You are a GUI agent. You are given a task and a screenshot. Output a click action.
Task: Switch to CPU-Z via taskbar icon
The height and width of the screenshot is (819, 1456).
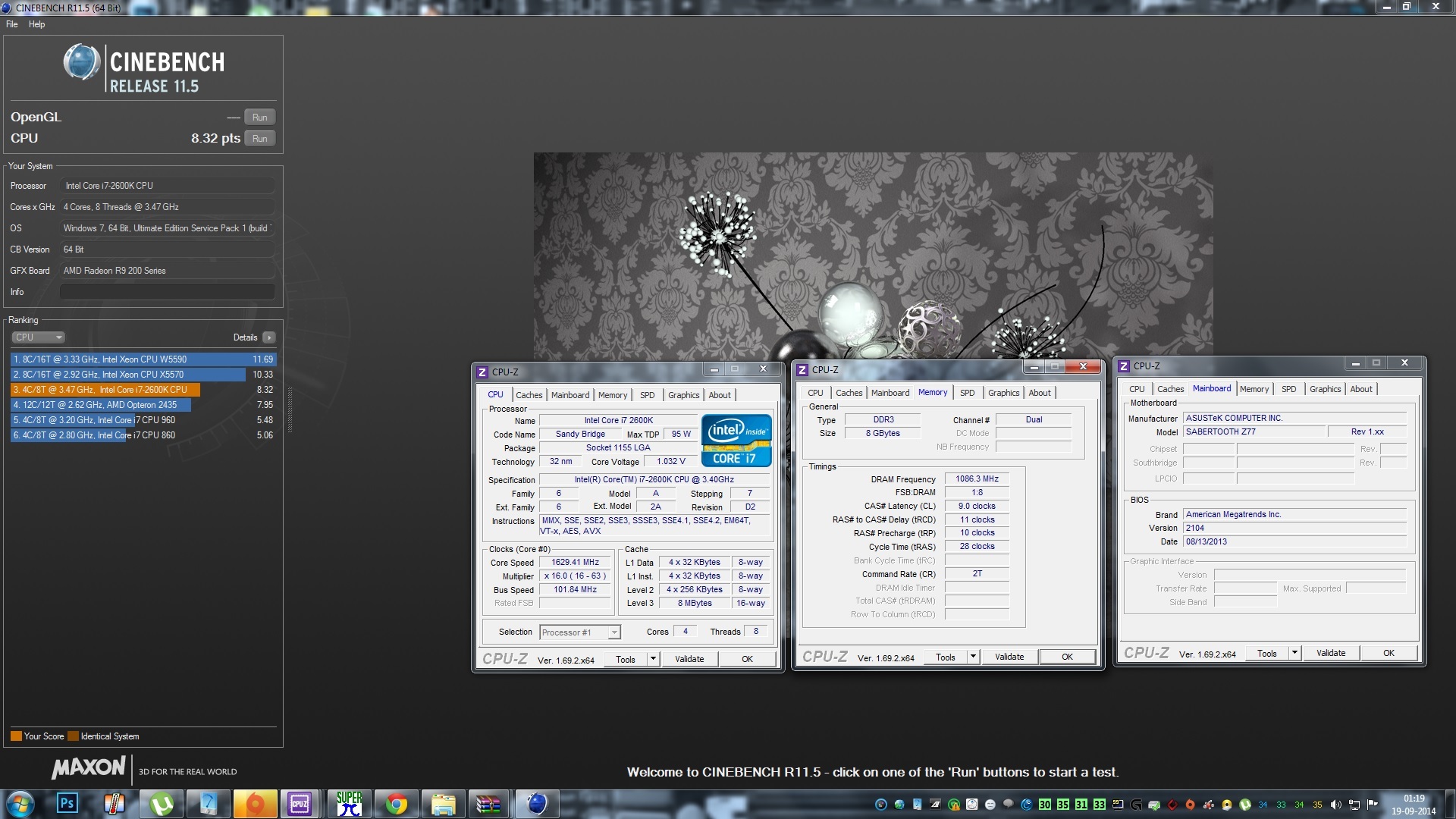pos(300,803)
